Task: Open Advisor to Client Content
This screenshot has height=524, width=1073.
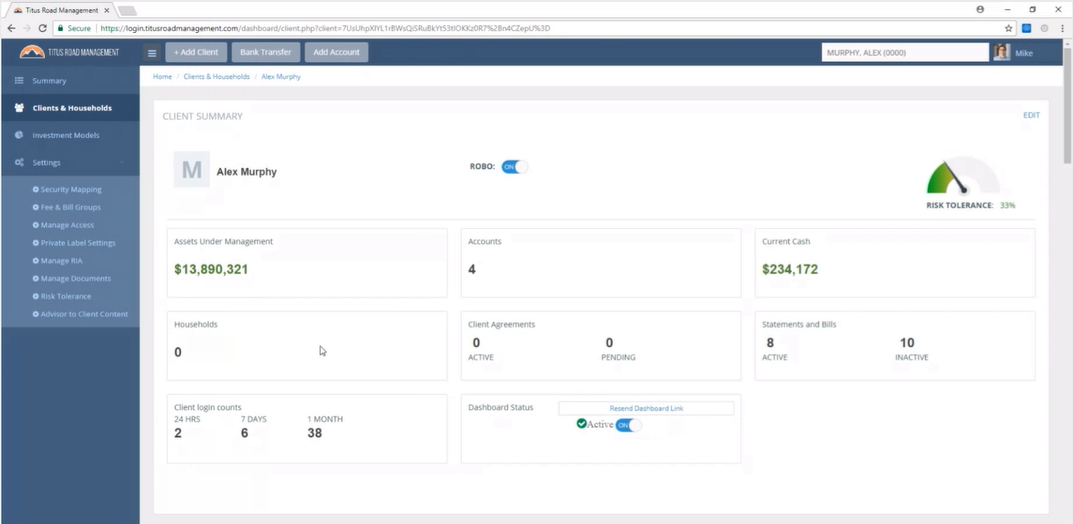Action: tap(80, 314)
